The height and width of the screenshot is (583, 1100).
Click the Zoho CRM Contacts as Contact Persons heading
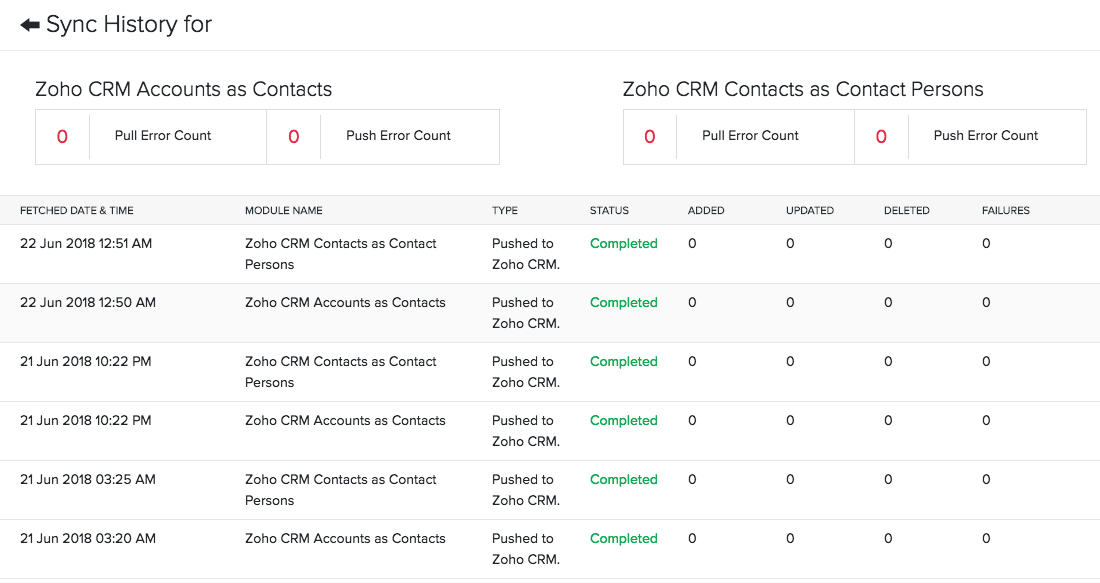pos(803,90)
